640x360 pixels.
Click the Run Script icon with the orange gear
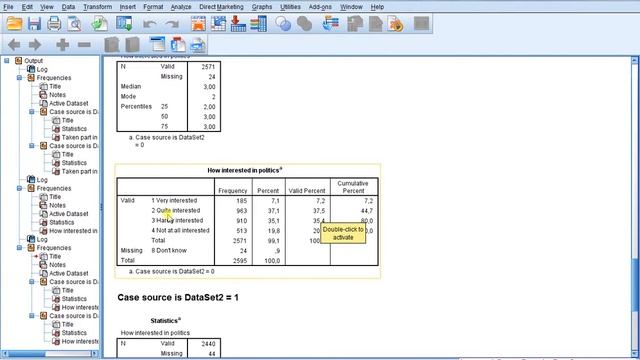(x=396, y=24)
